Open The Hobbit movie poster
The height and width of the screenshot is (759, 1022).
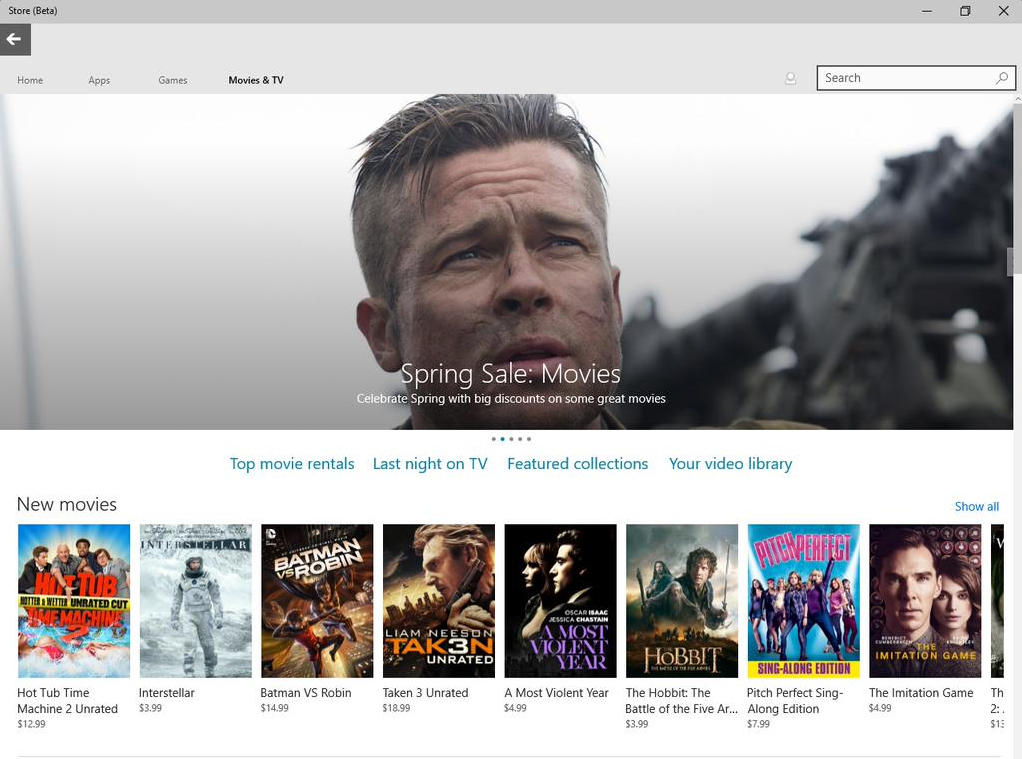(x=682, y=601)
